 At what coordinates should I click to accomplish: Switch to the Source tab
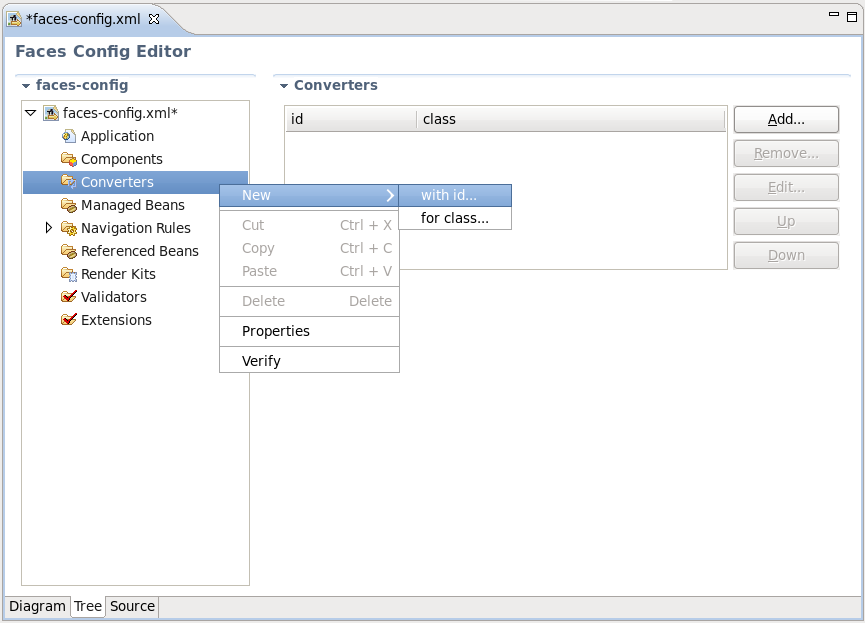(x=131, y=606)
